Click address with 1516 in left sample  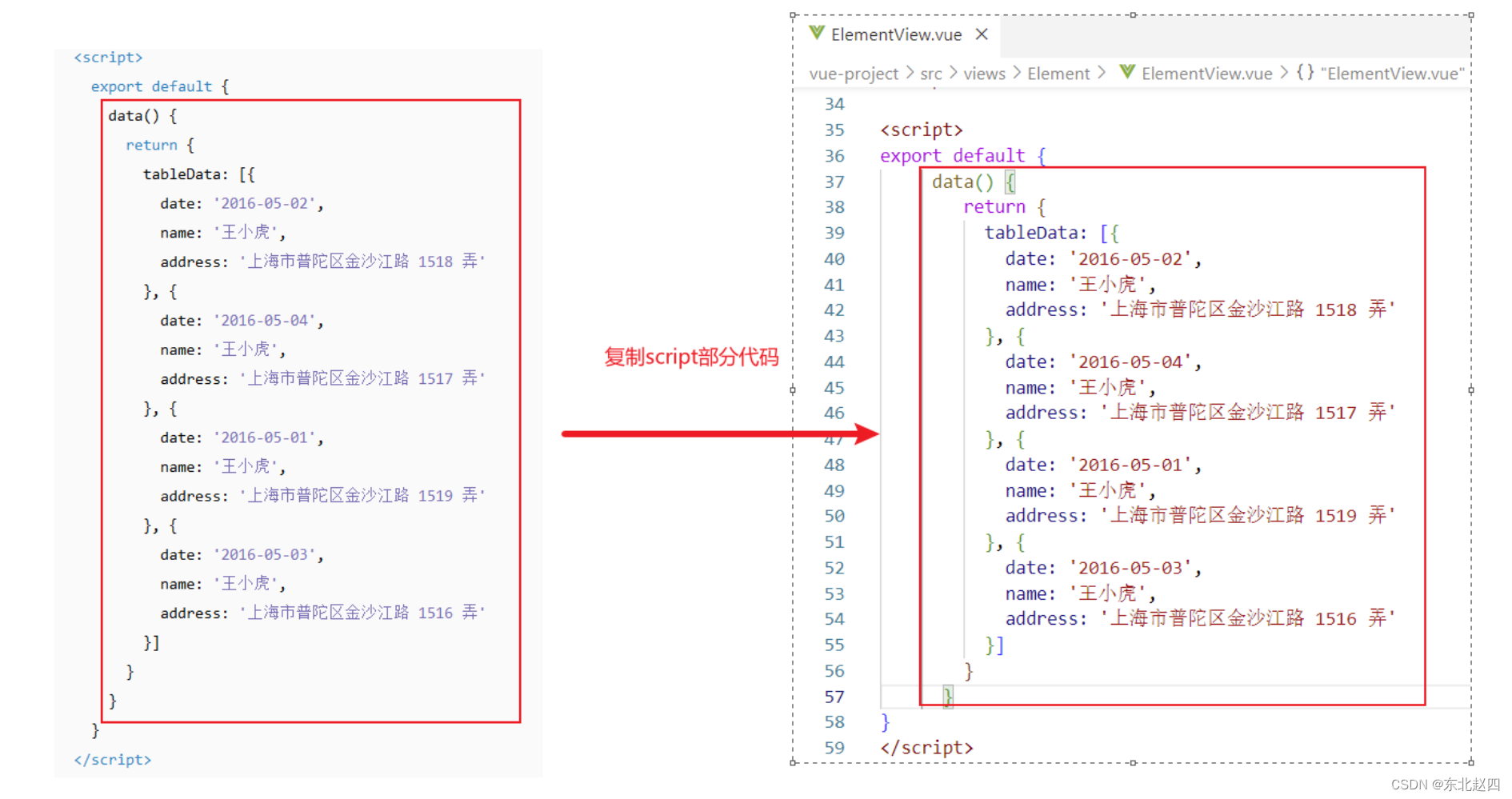pos(322,613)
